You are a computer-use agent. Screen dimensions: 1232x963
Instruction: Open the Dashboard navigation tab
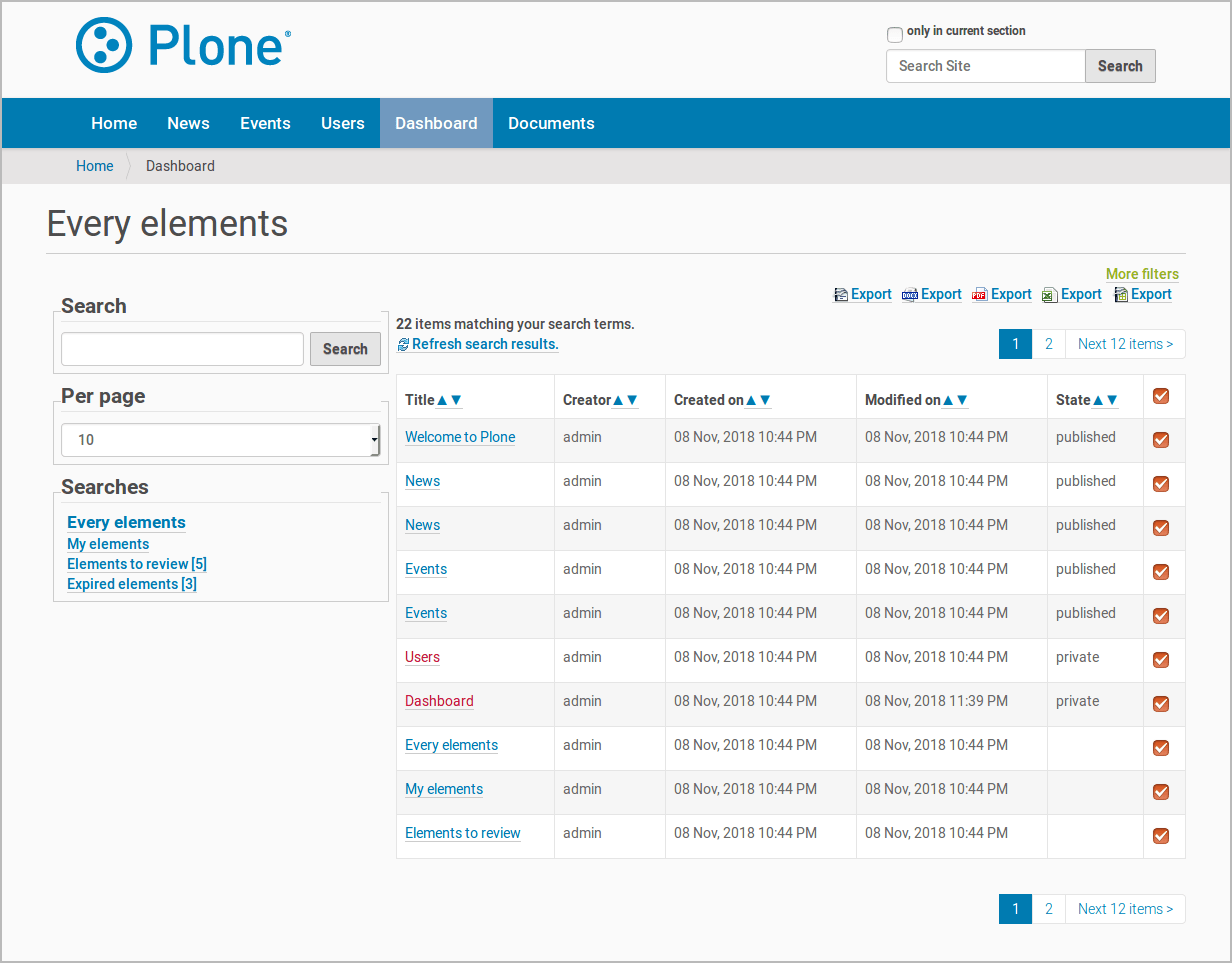click(x=436, y=123)
